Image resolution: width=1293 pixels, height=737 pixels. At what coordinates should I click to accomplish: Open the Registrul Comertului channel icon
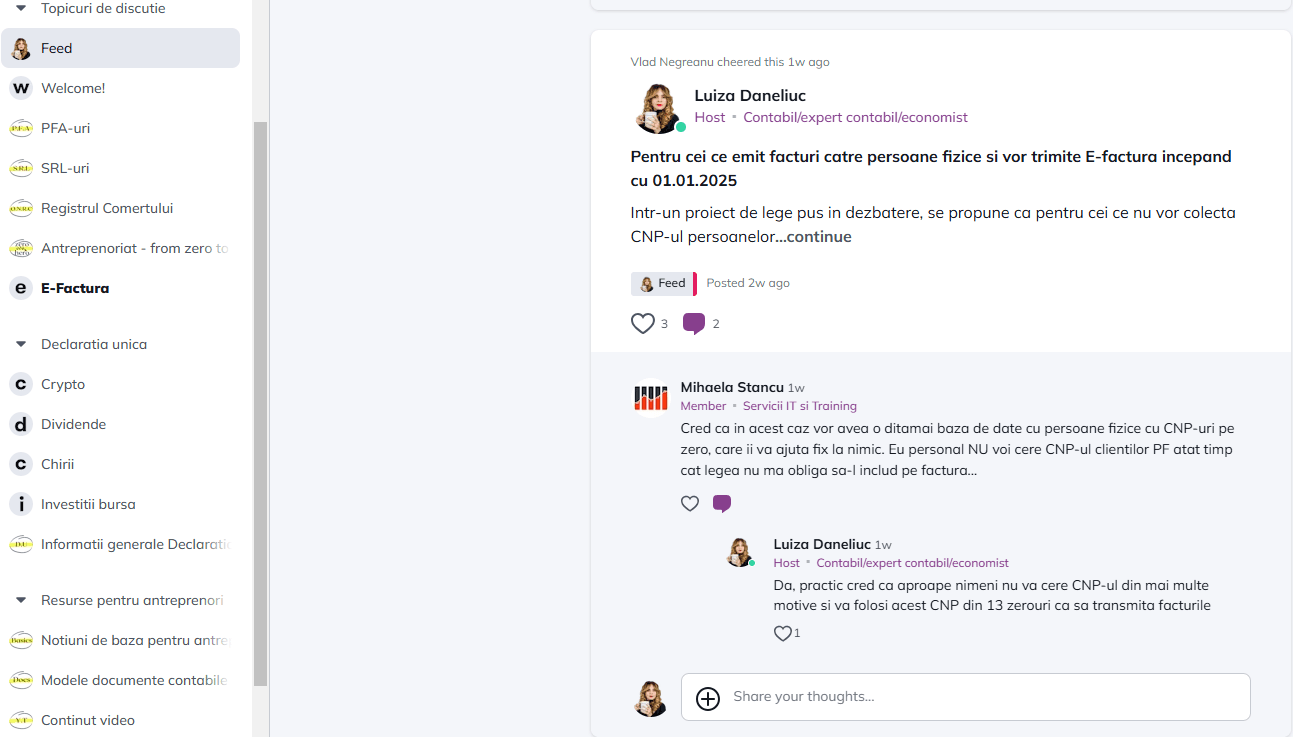click(x=20, y=208)
